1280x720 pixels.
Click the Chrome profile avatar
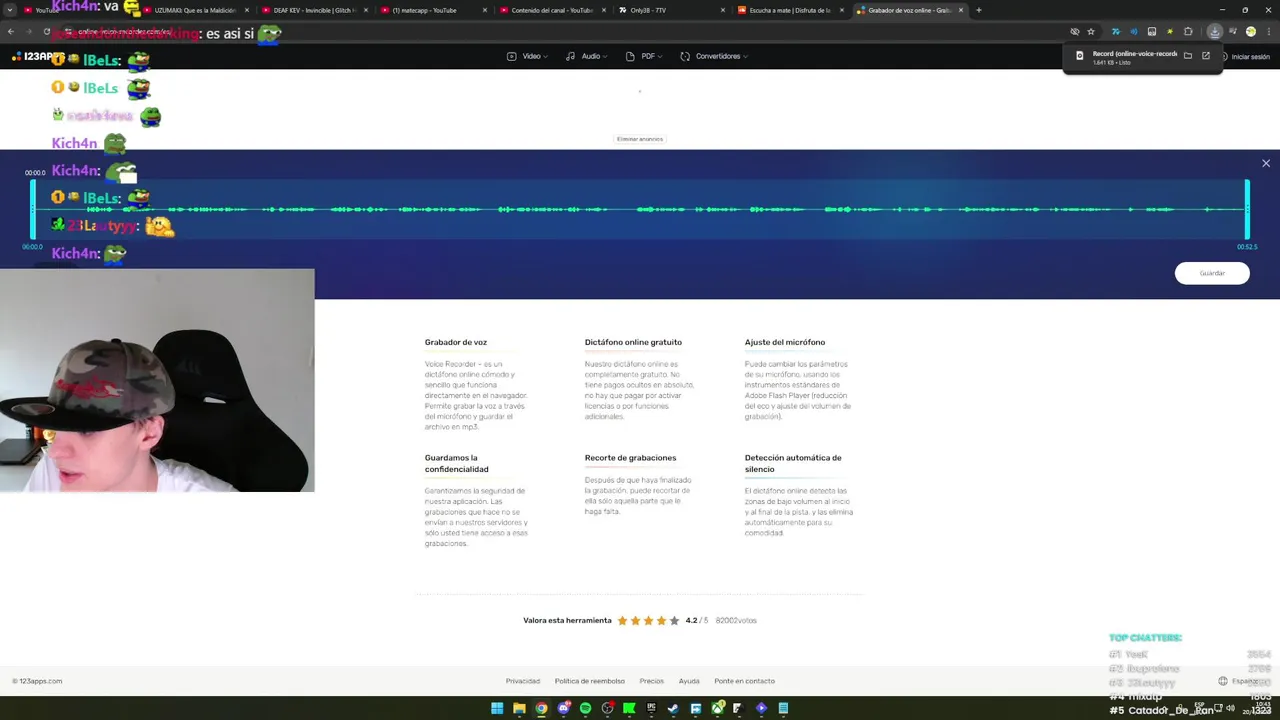1251,32
